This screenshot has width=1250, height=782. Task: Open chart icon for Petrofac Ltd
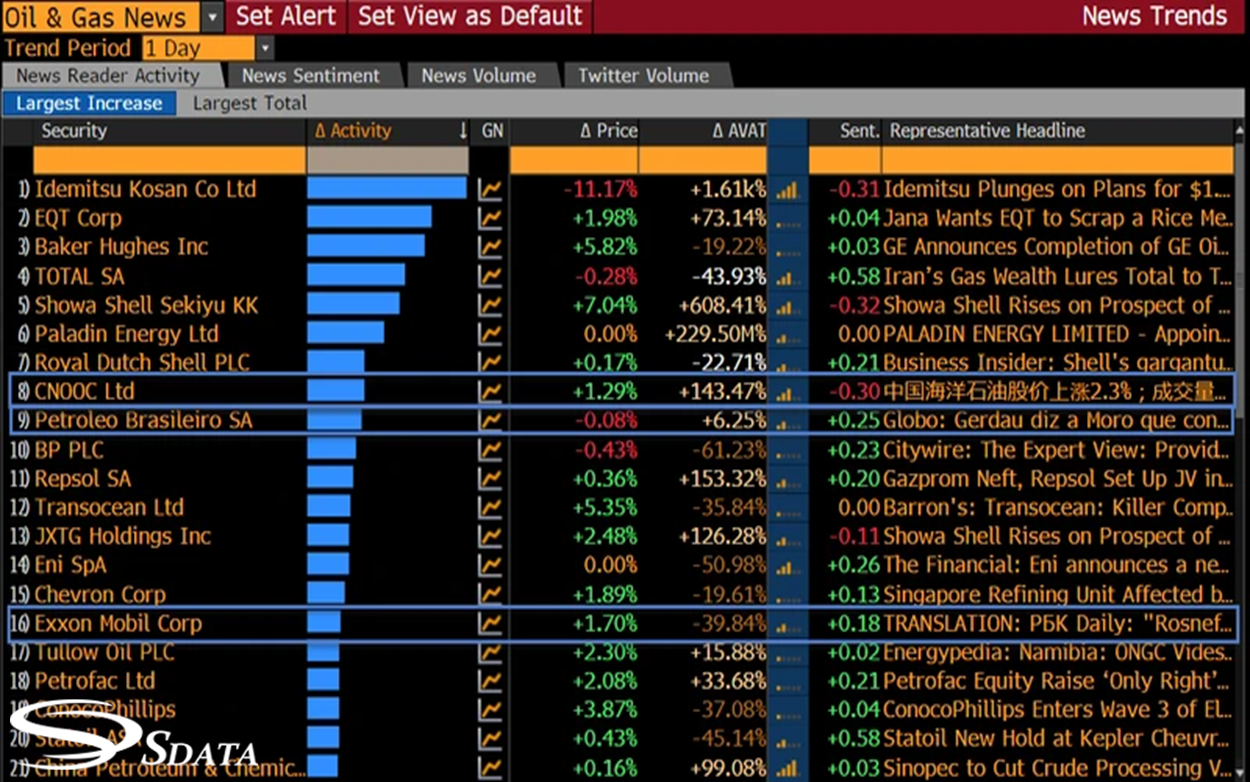[x=490, y=682]
